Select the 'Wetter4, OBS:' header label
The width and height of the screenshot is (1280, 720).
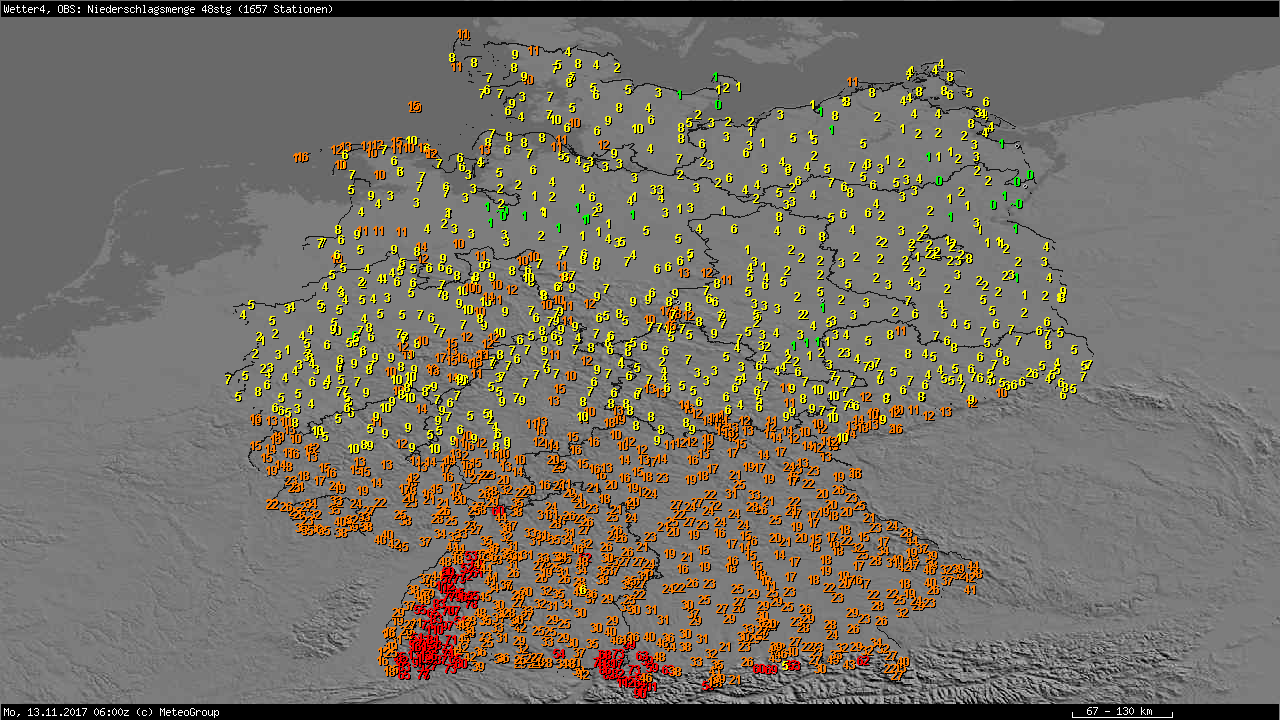40,8
